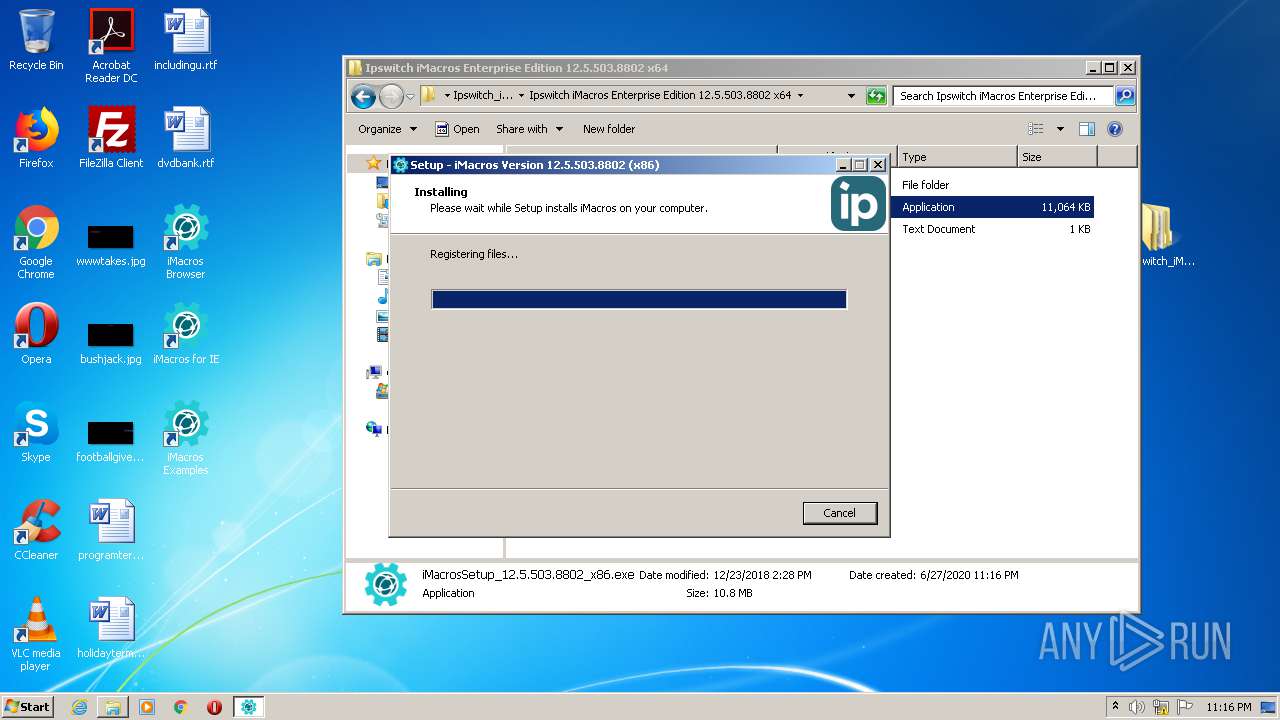Sort files by the Type column
This screenshot has width=1280, height=720.
957,157
